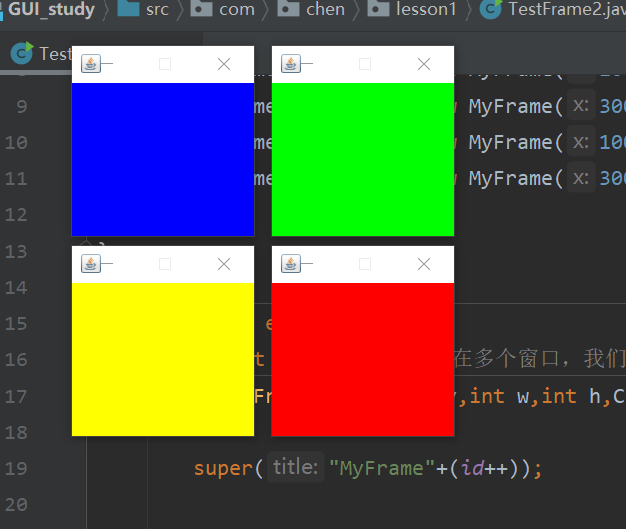The image size is (626, 529).
Task: Minimize the yellow frame window
Action: point(107,264)
